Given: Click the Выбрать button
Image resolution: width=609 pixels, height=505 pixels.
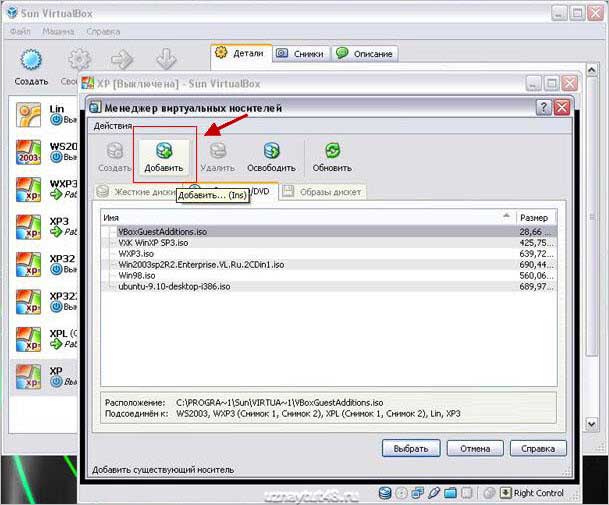Looking at the screenshot, I should 411,449.
